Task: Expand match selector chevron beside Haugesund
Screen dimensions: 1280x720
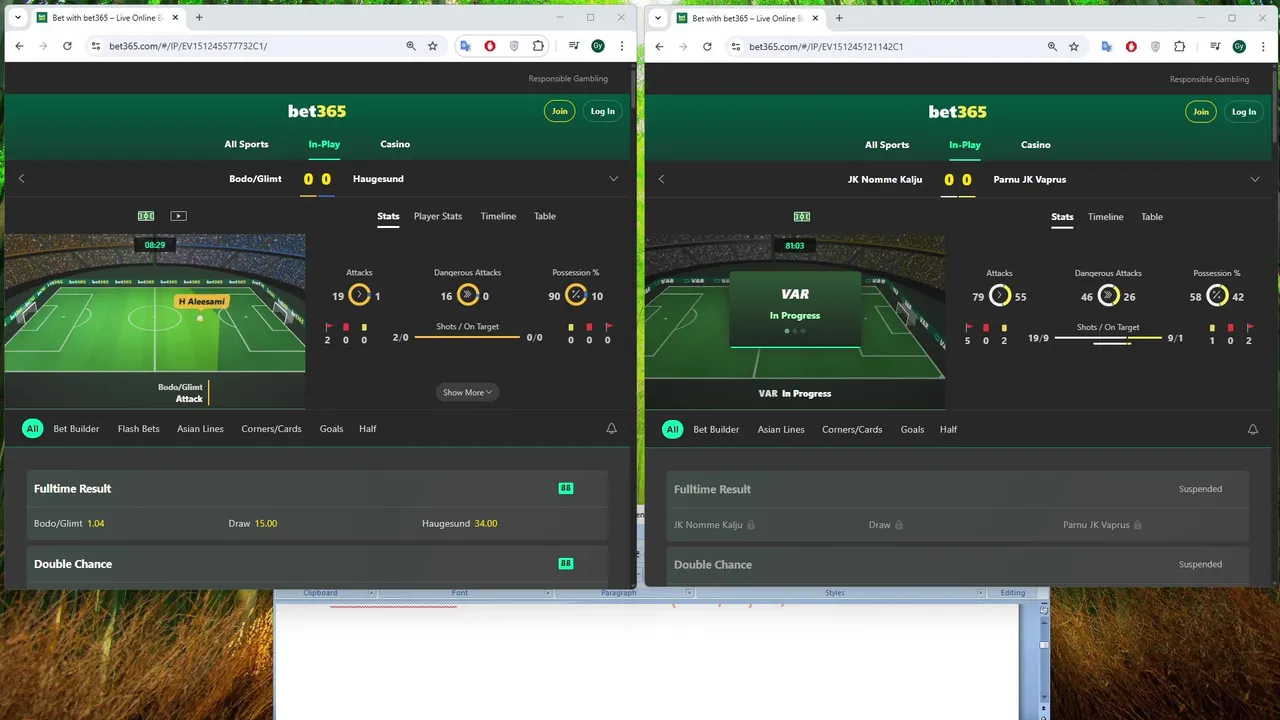Action: [614, 179]
